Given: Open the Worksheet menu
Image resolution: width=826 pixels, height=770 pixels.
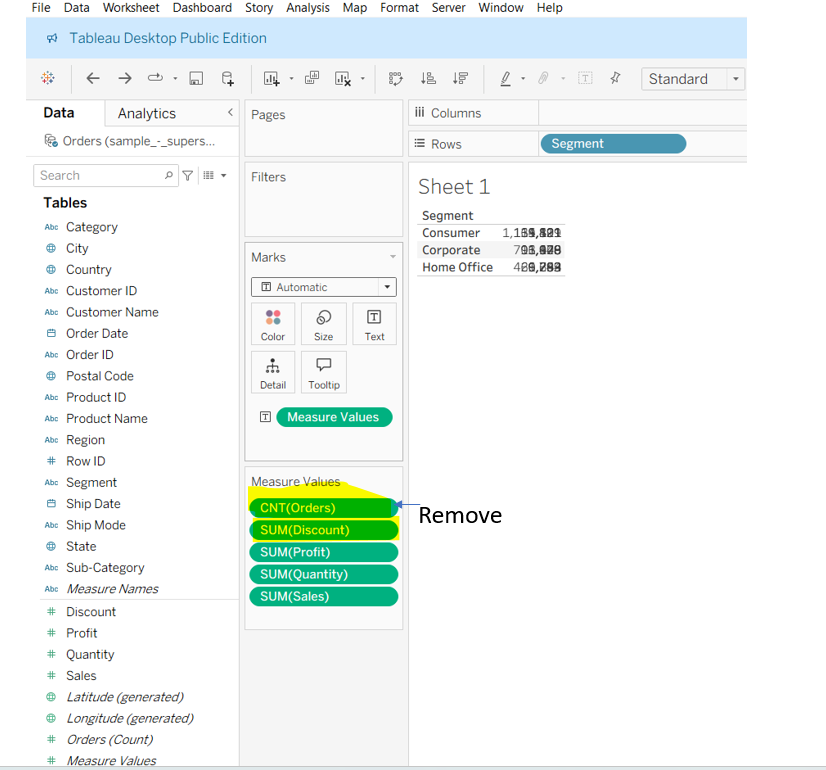Looking at the screenshot, I should (131, 8).
